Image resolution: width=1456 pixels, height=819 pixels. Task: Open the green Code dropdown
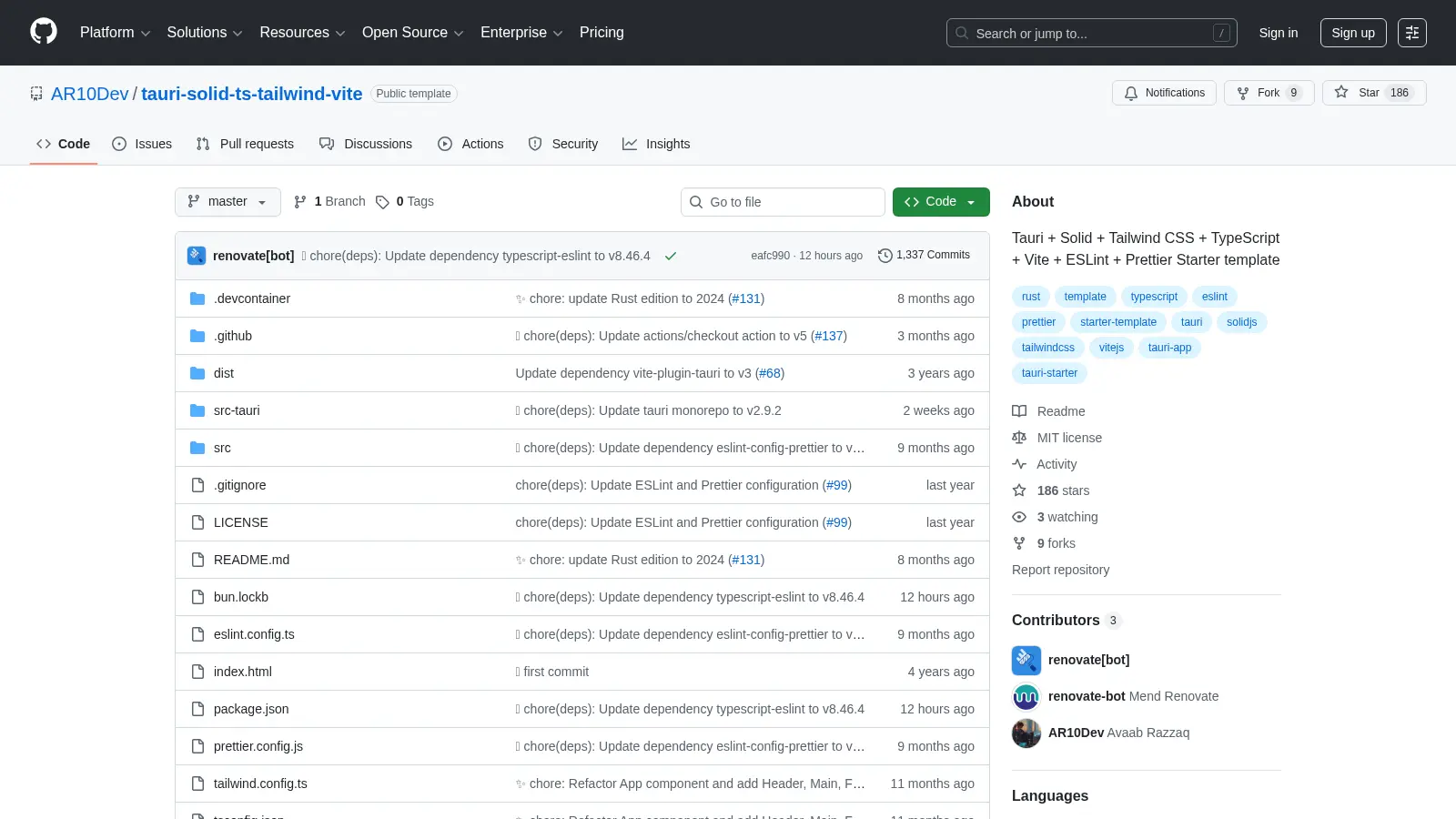coord(941,202)
